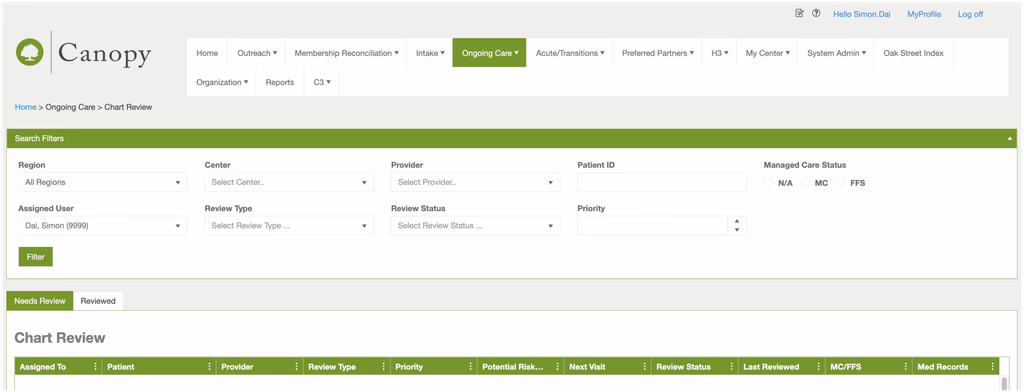Image resolution: width=1024 pixels, height=392 pixels.
Task: Click the Priority number field
Action: [x=652, y=225]
